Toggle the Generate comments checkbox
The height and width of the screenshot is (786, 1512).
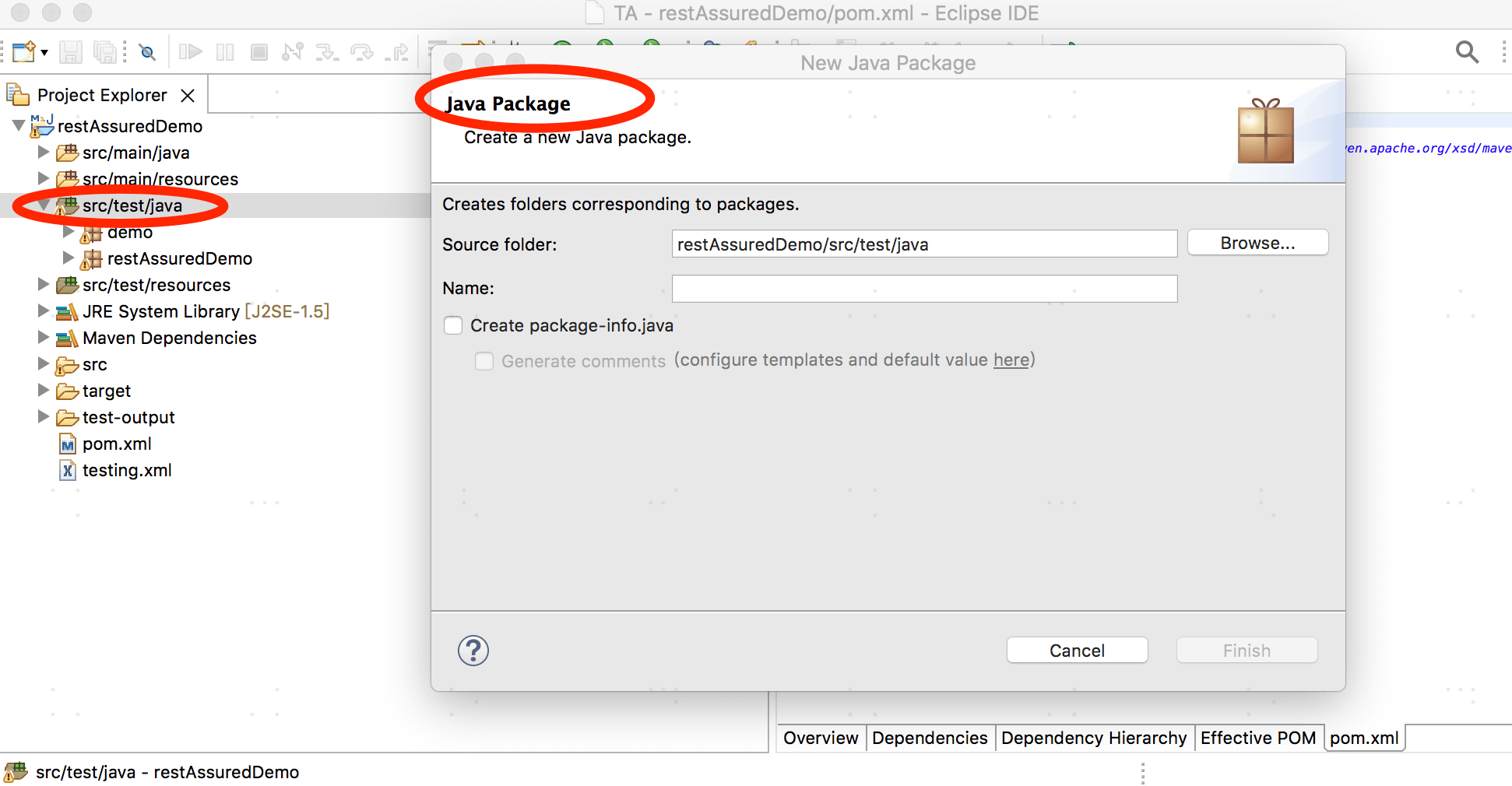point(484,361)
